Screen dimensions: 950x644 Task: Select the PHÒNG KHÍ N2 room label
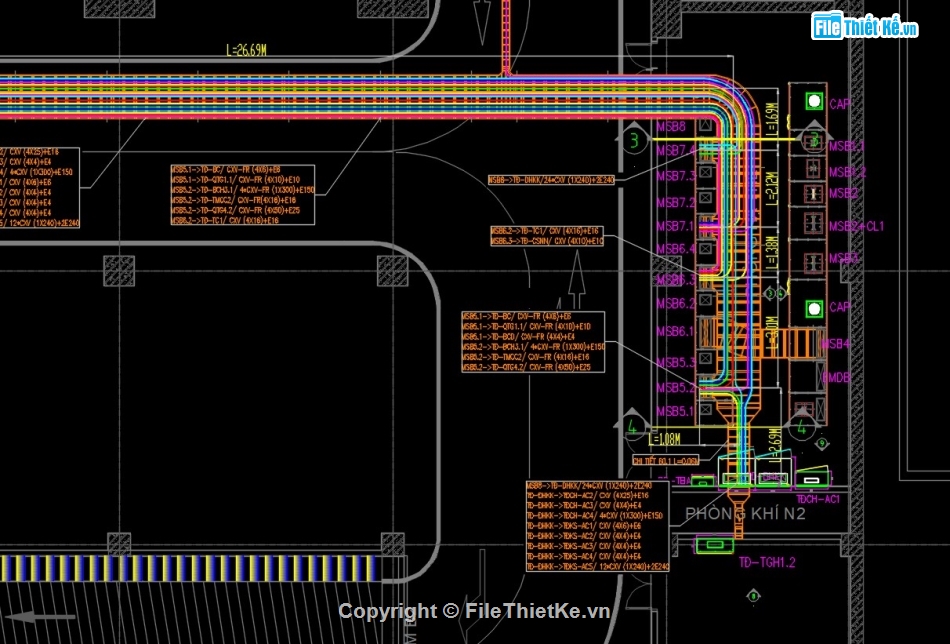745,514
